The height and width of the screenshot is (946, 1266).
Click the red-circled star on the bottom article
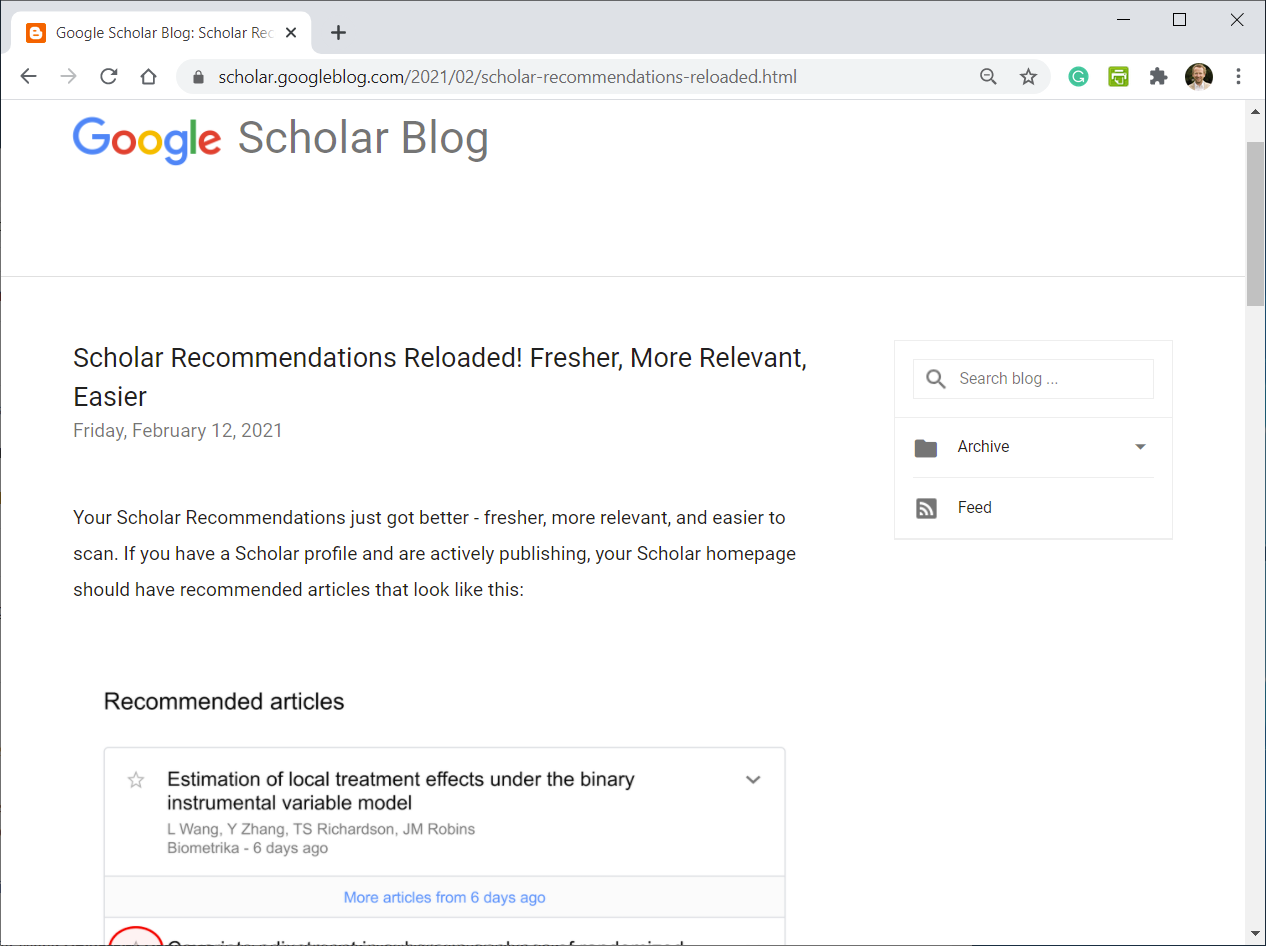click(x=136, y=941)
